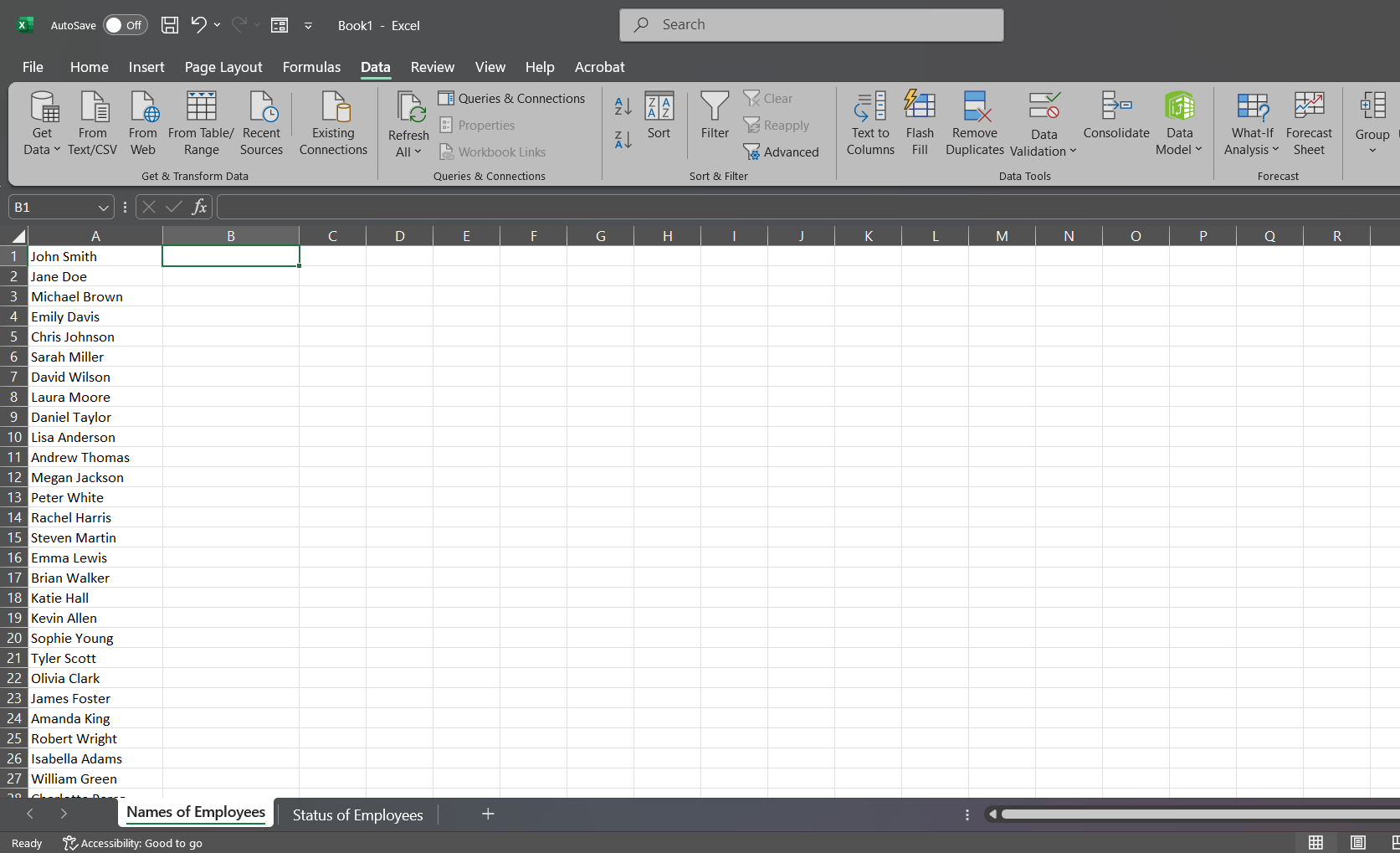This screenshot has height=853, width=1400.
Task: Open the Sort dialog
Action: (659, 116)
